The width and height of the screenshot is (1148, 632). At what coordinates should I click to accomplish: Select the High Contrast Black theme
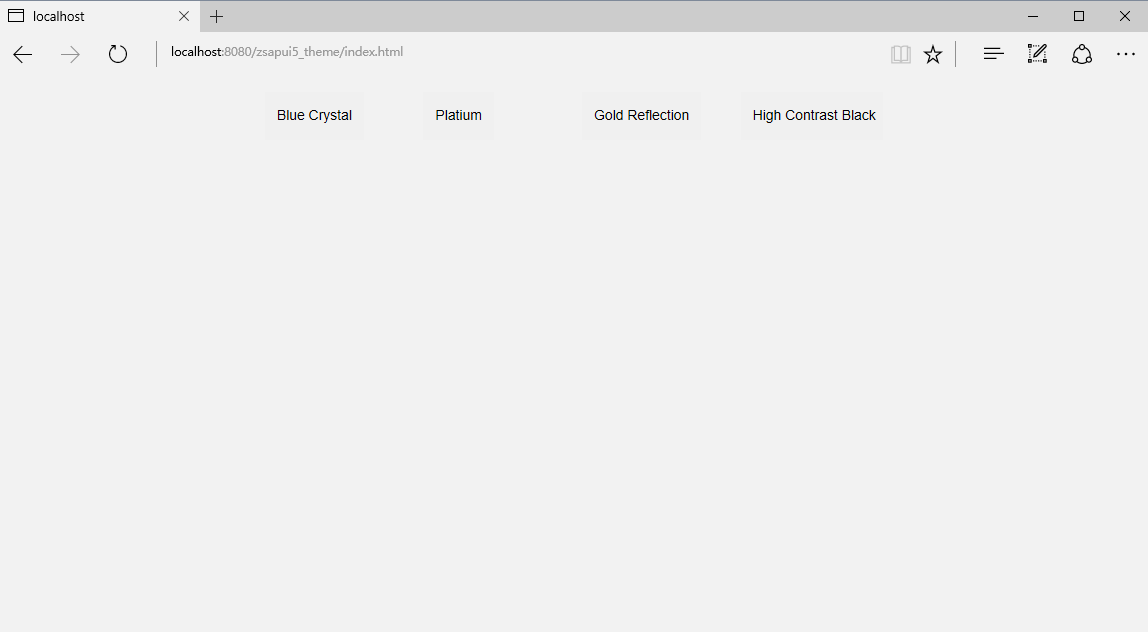point(814,115)
